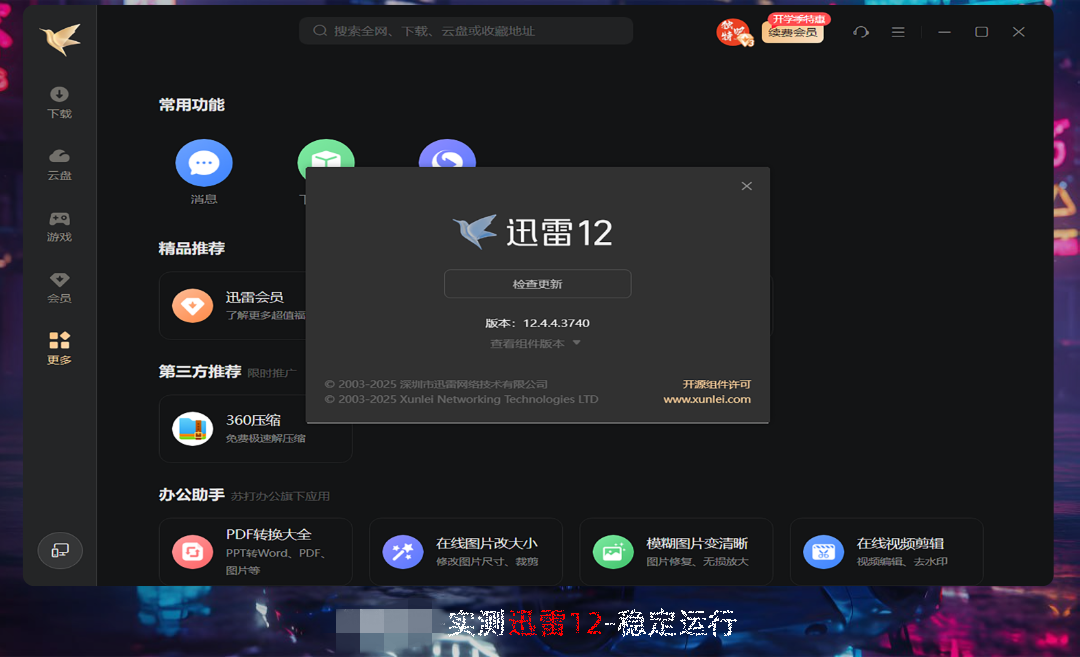Click the 苏打办公旗下应用 subtitle

click(x=280, y=497)
